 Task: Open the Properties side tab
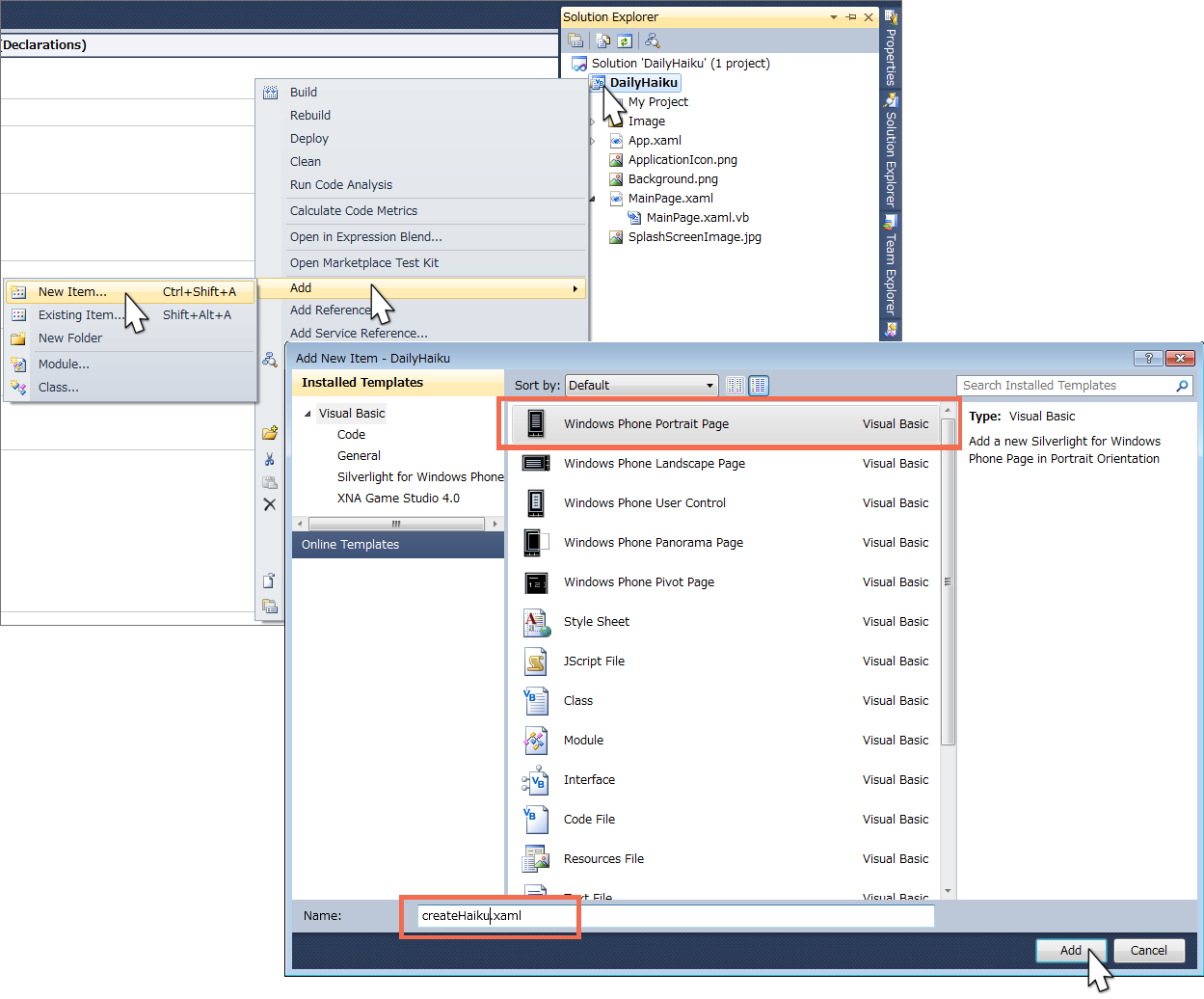[891, 49]
